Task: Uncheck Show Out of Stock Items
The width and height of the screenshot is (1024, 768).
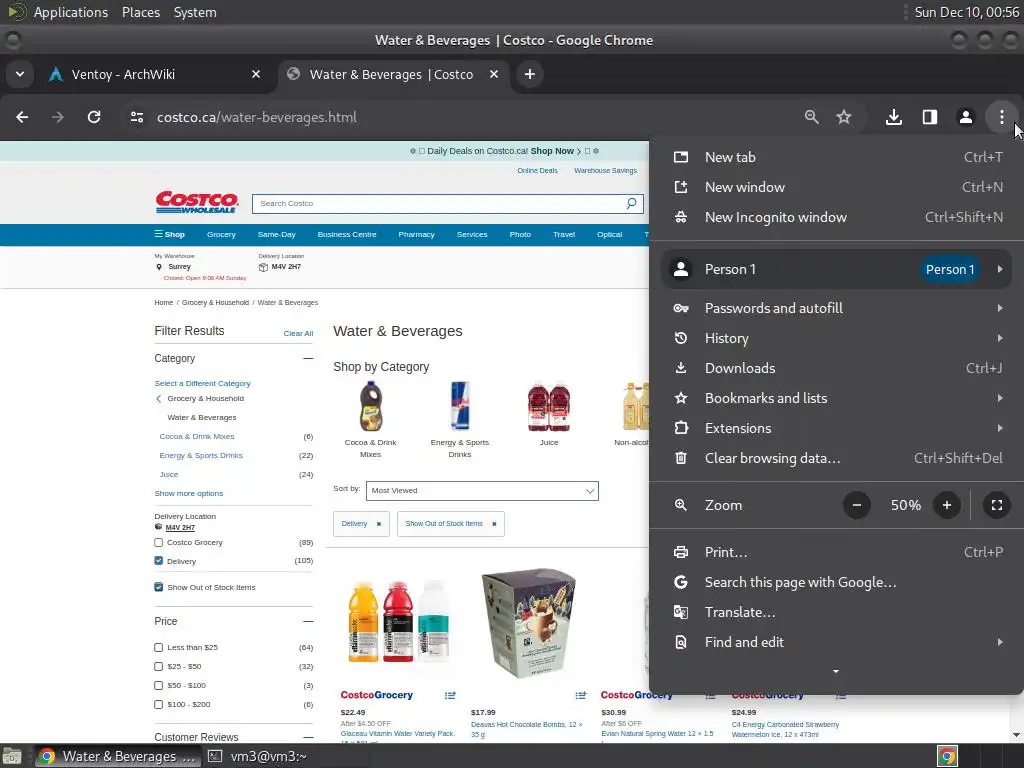Action: [x=158, y=587]
